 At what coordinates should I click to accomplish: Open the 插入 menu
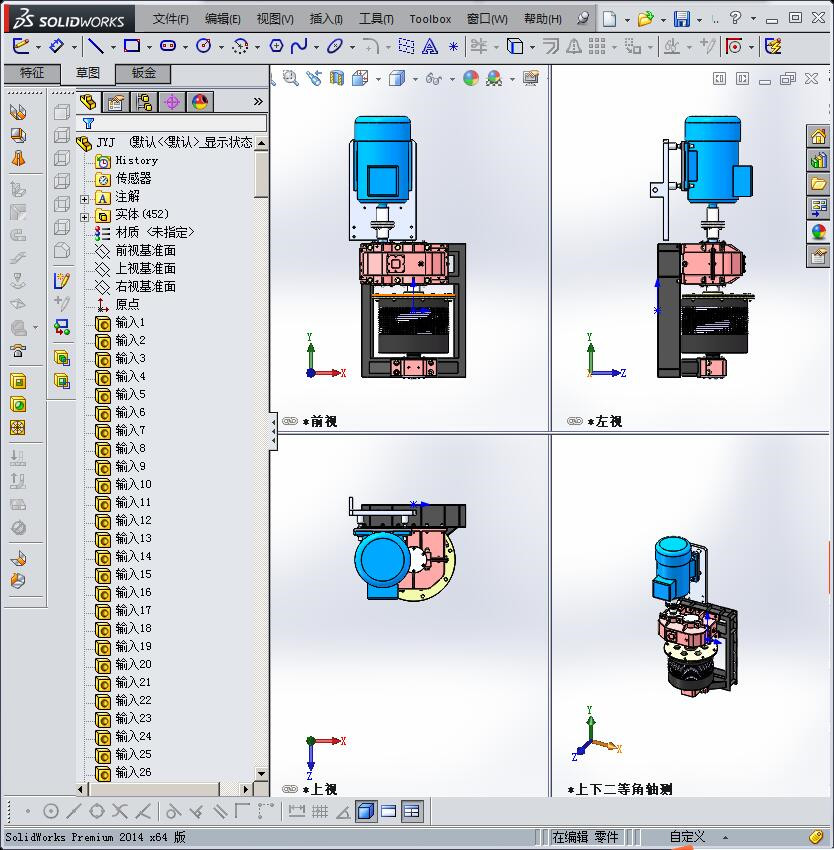pos(325,19)
